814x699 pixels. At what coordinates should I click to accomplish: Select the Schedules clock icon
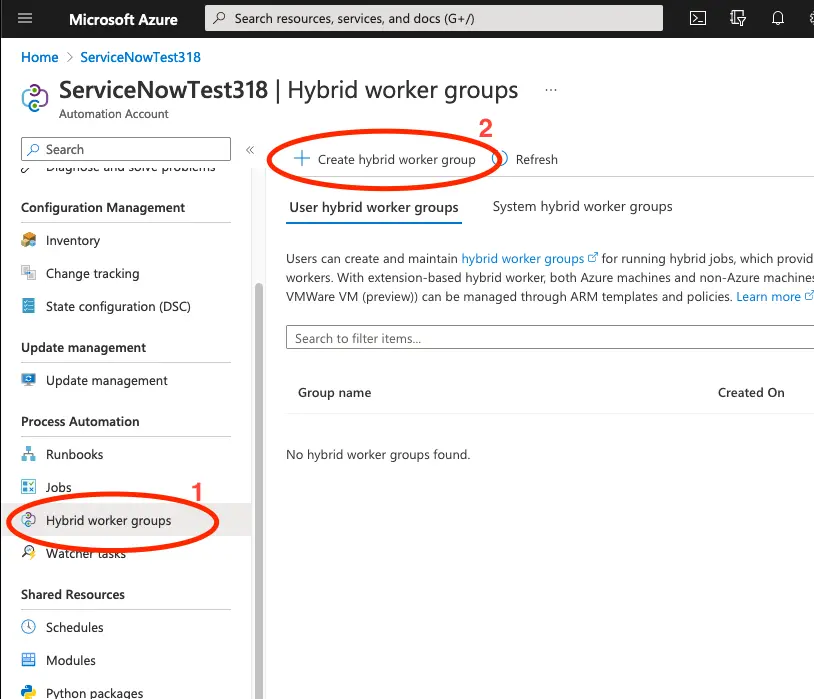click(x=29, y=627)
